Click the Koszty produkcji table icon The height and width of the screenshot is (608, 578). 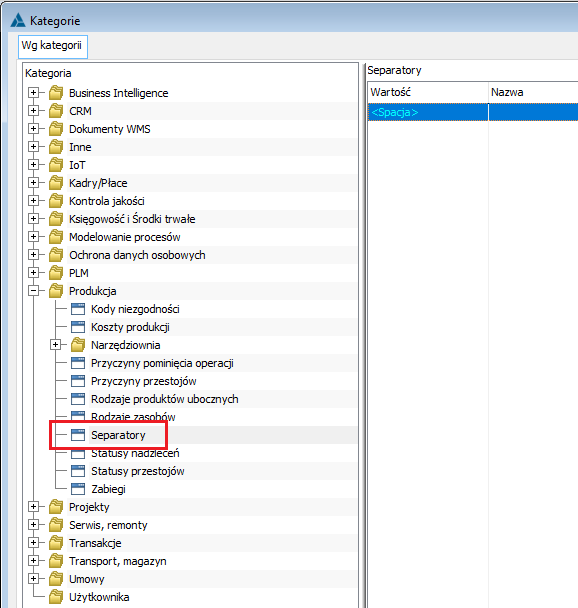pos(78,327)
